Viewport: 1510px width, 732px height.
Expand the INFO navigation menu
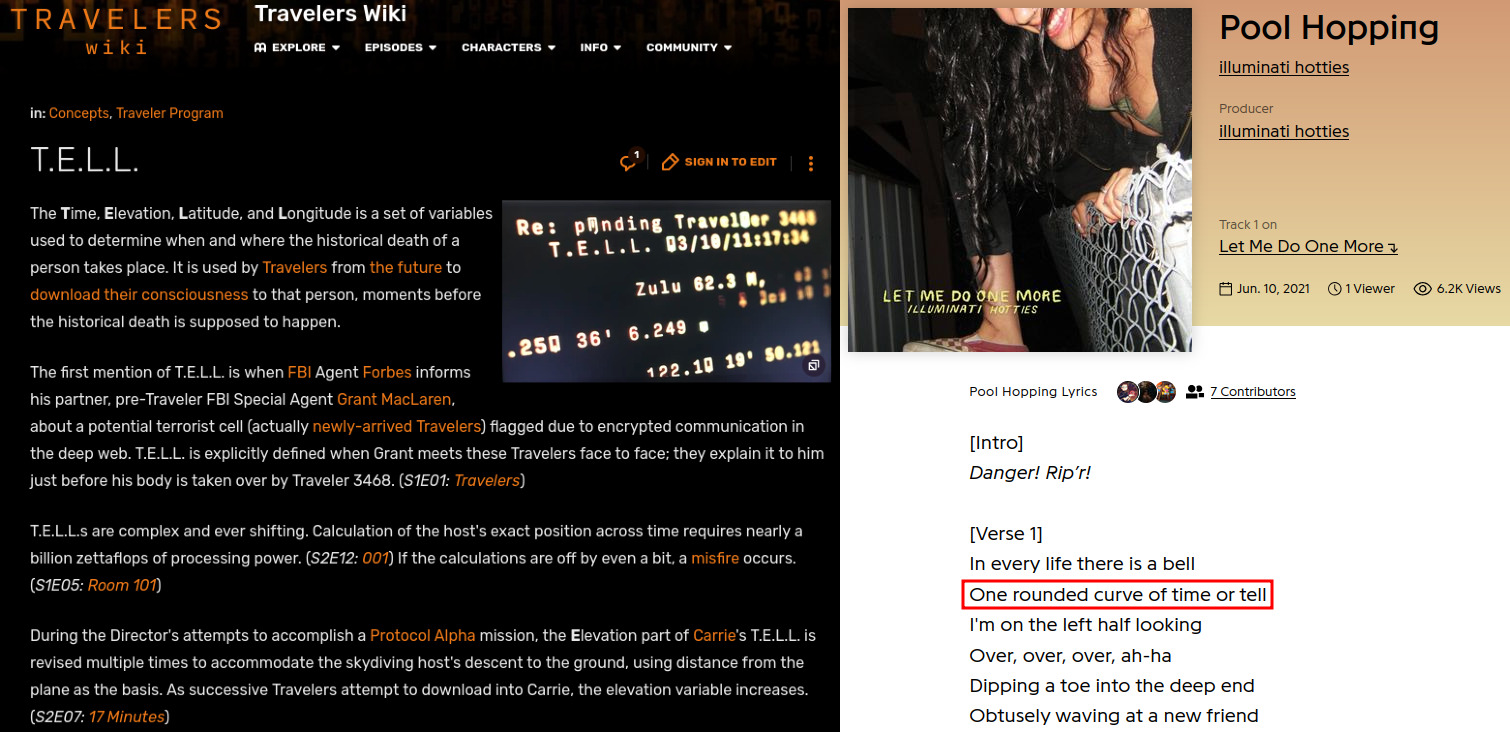pos(600,47)
